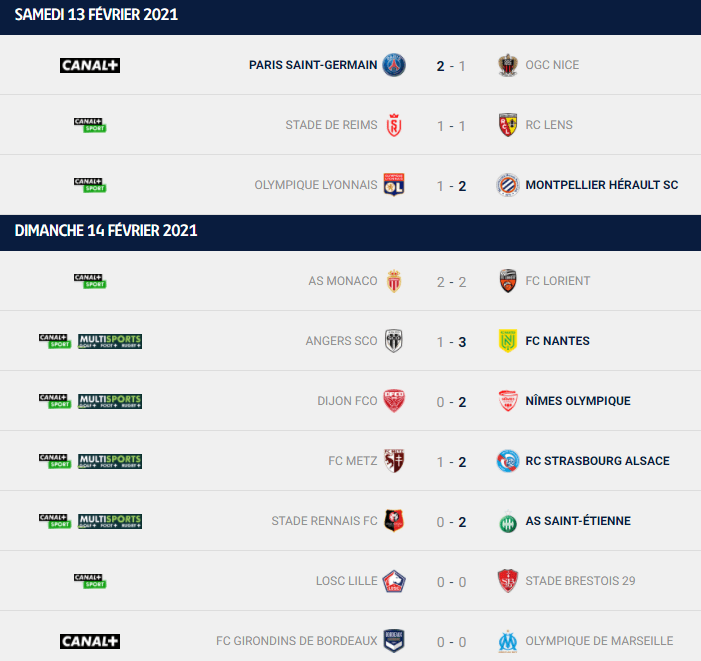
Task: Click the Olympique de Marseille logo
Action: coord(508,641)
